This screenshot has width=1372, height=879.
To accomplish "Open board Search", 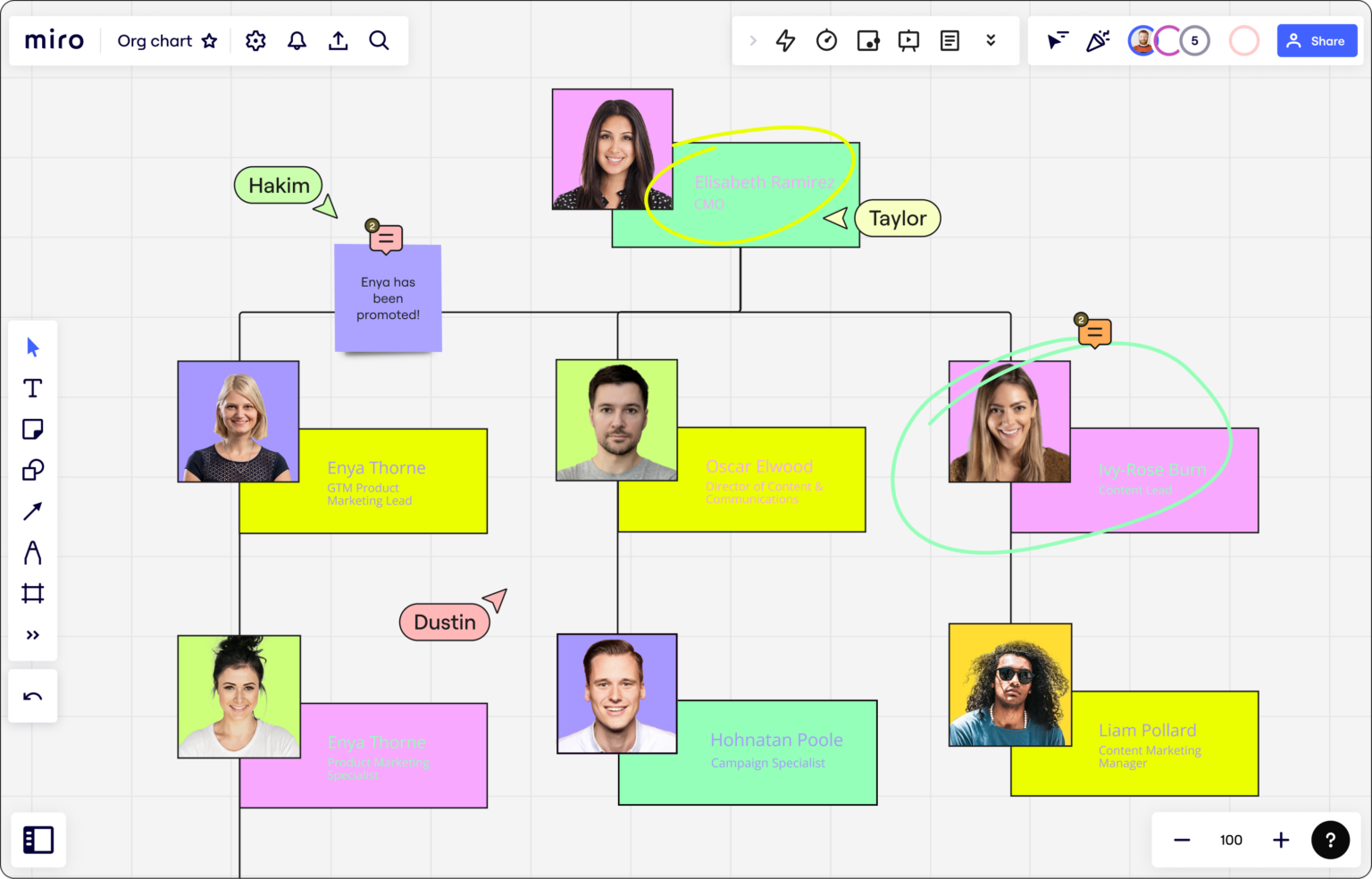I will [x=379, y=40].
